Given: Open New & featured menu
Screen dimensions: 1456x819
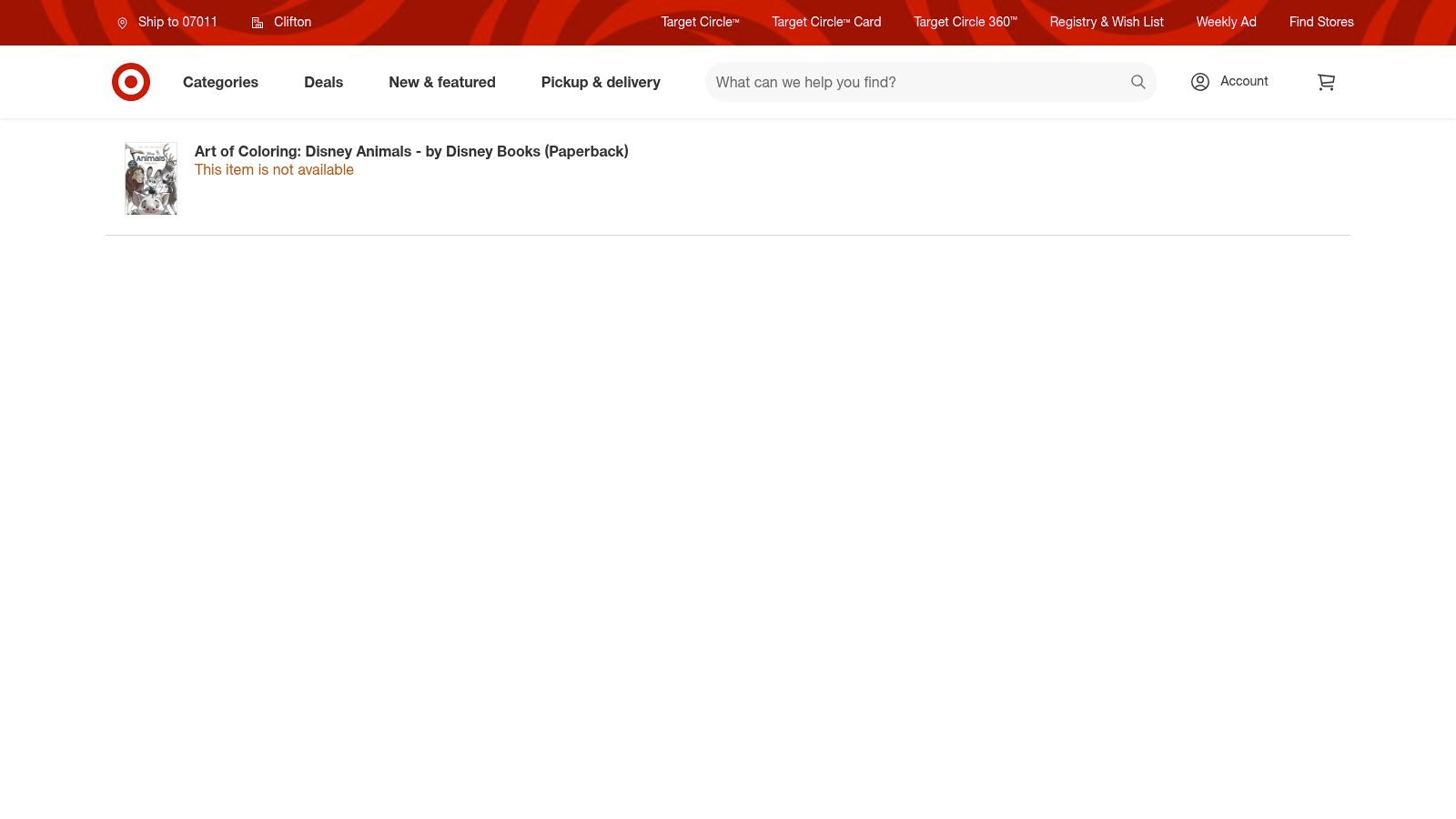Looking at the screenshot, I should coord(442,82).
